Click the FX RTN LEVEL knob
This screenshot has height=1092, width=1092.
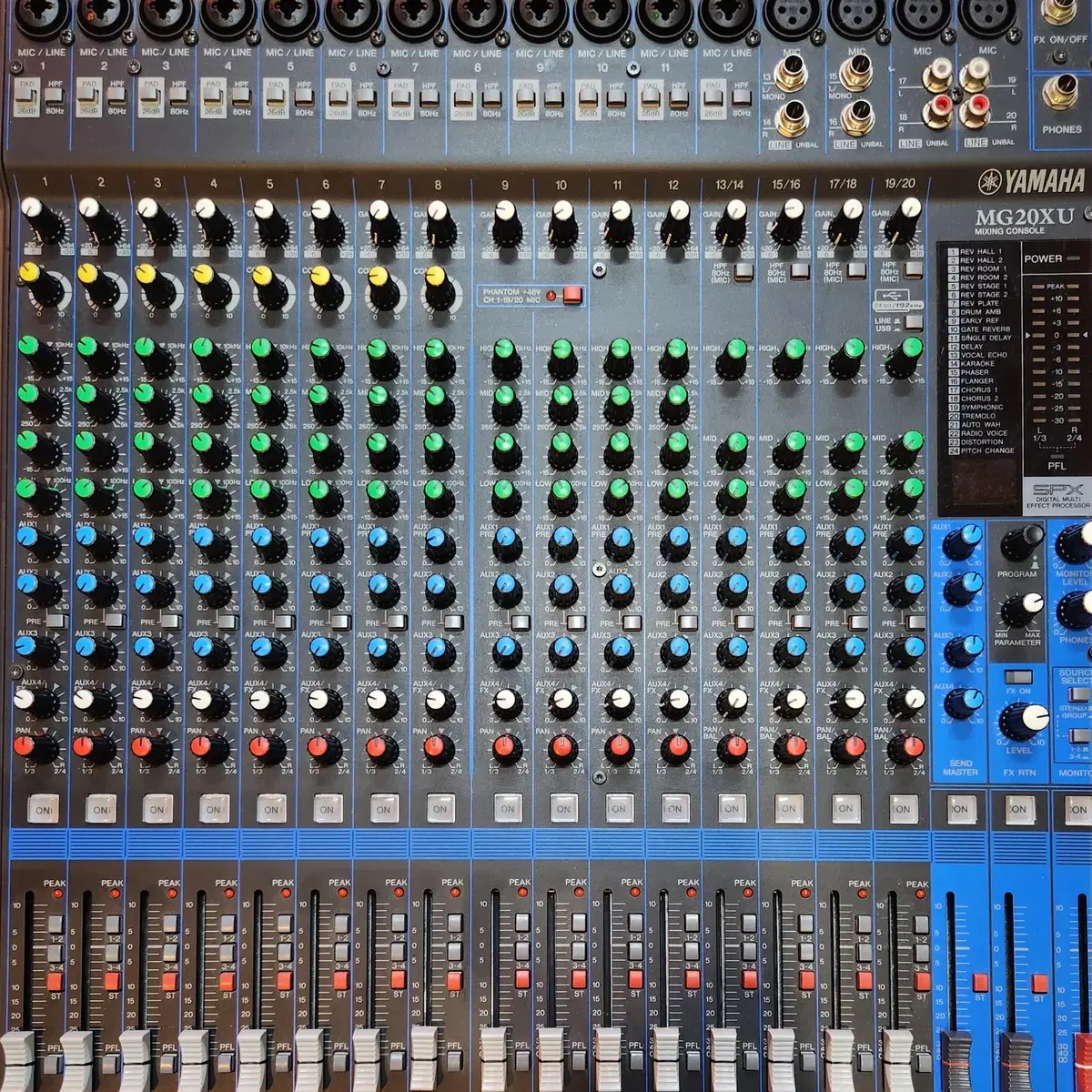[1023, 723]
